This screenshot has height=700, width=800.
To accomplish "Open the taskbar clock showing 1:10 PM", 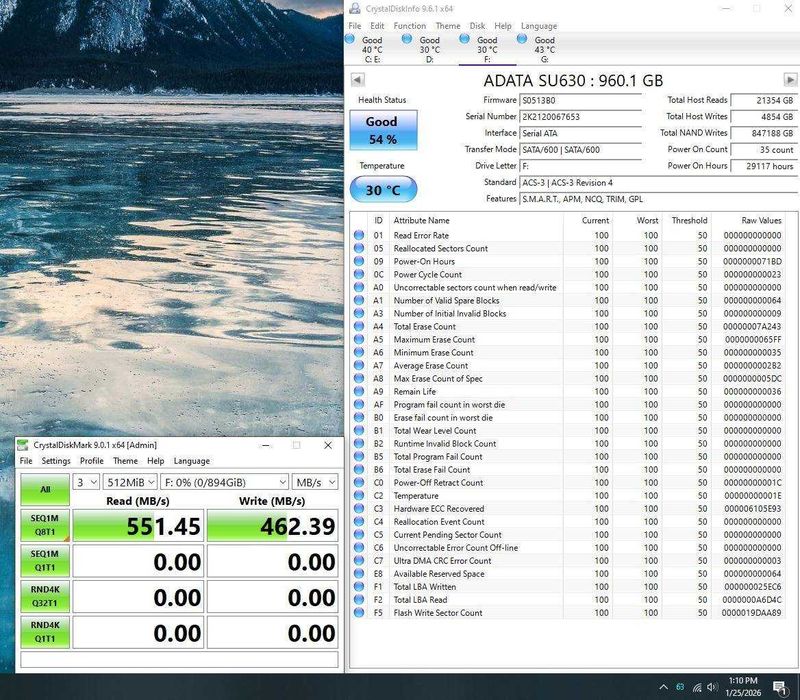I will (743, 687).
